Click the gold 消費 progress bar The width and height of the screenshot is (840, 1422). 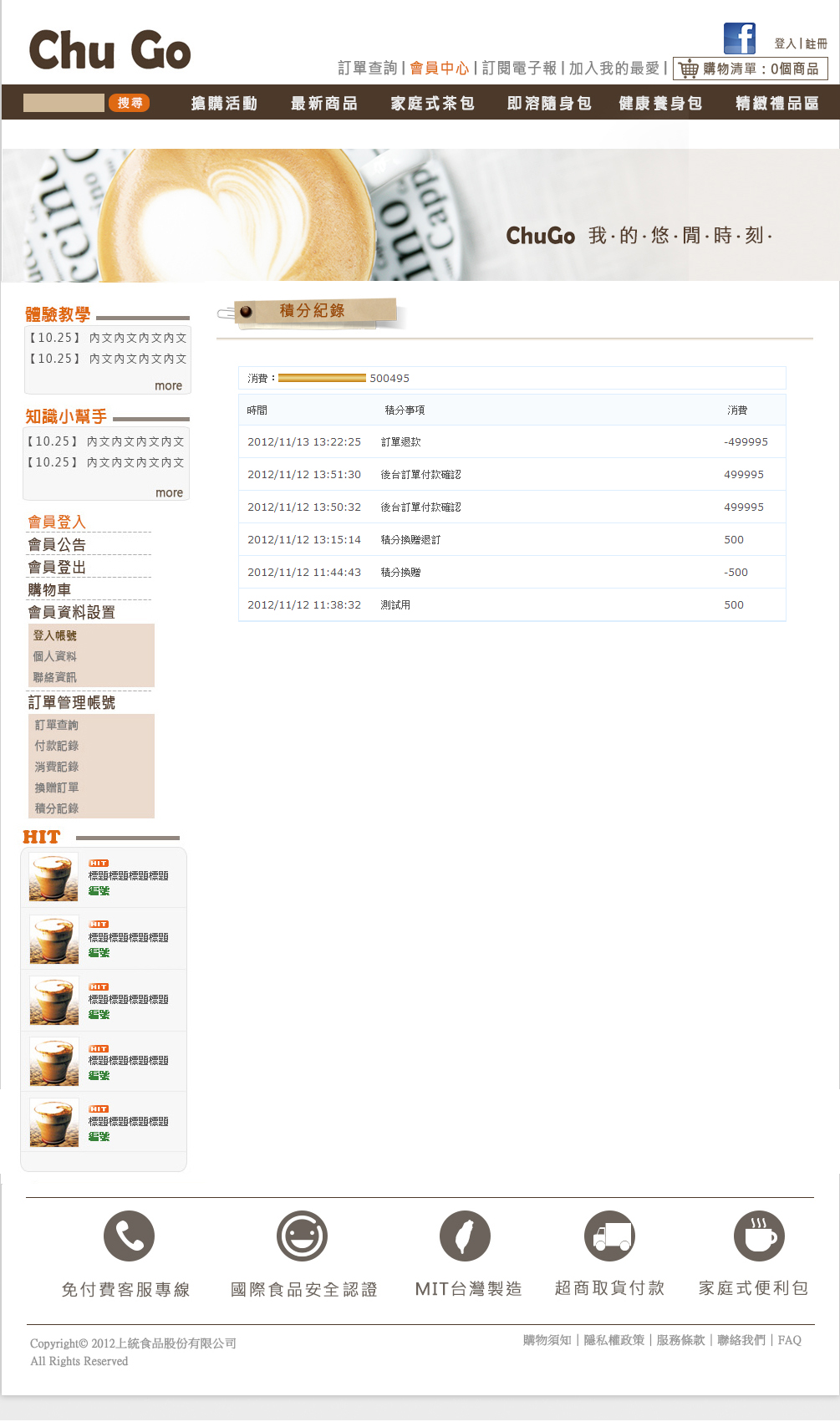[322, 378]
